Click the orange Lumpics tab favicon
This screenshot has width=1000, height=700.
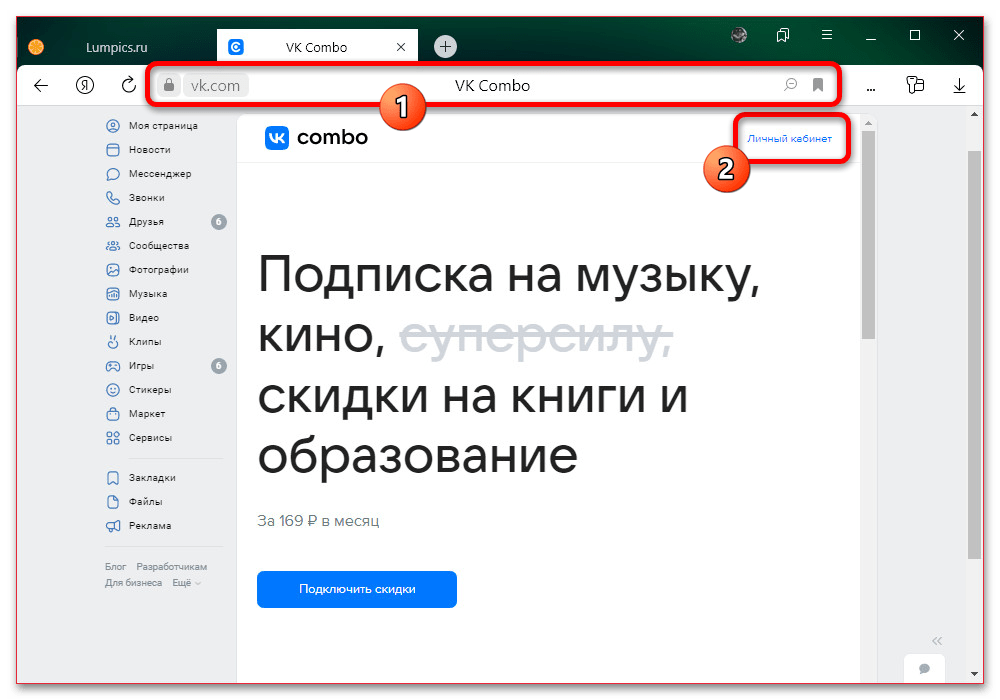[36, 47]
